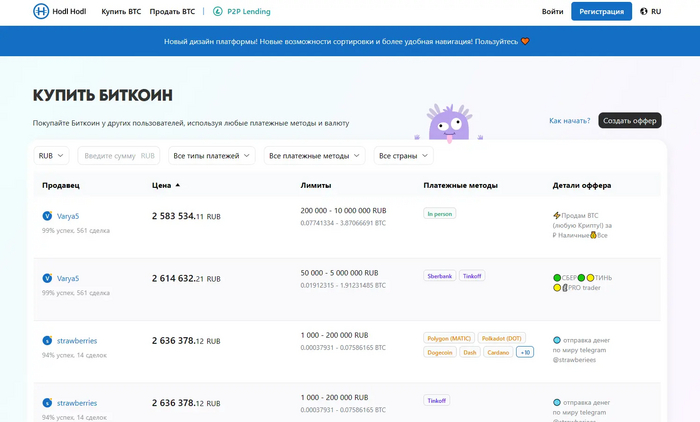The width and height of the screenshot is (700, 422).
Task: Click the Войти login link
Action: point(553,11)
